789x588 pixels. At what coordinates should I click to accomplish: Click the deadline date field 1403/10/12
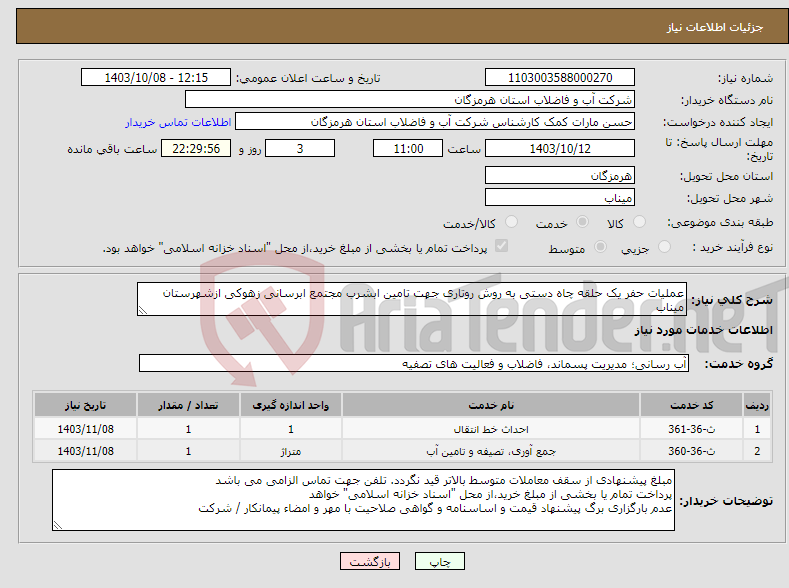560,148
